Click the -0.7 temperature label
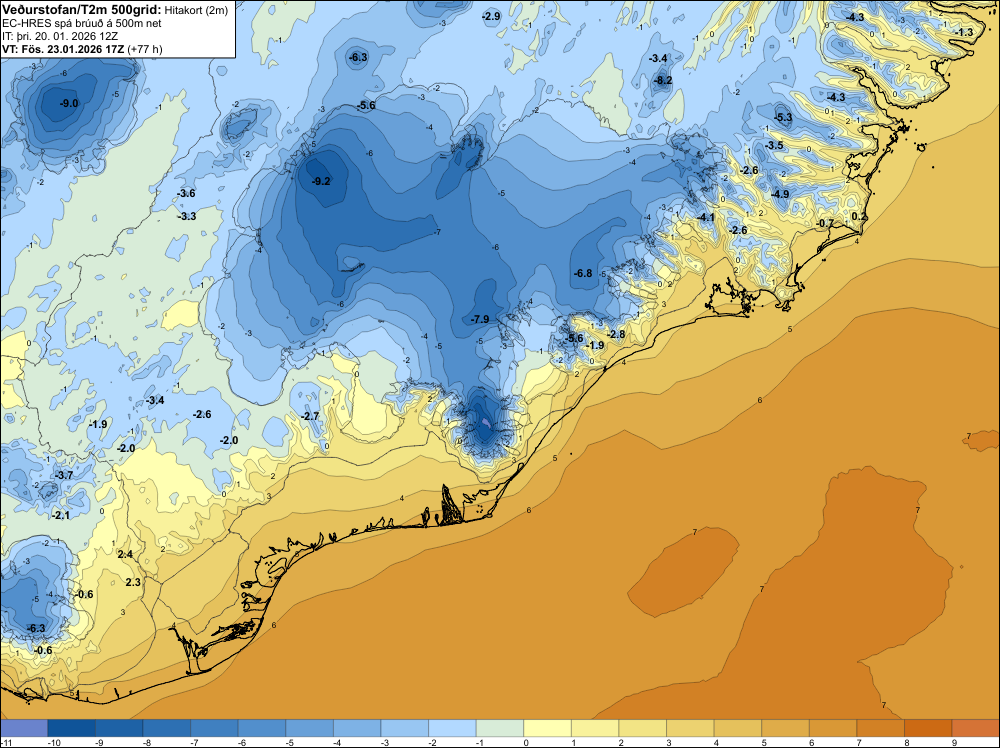Screen dimensions: 1000x748 tap(825, 223)
